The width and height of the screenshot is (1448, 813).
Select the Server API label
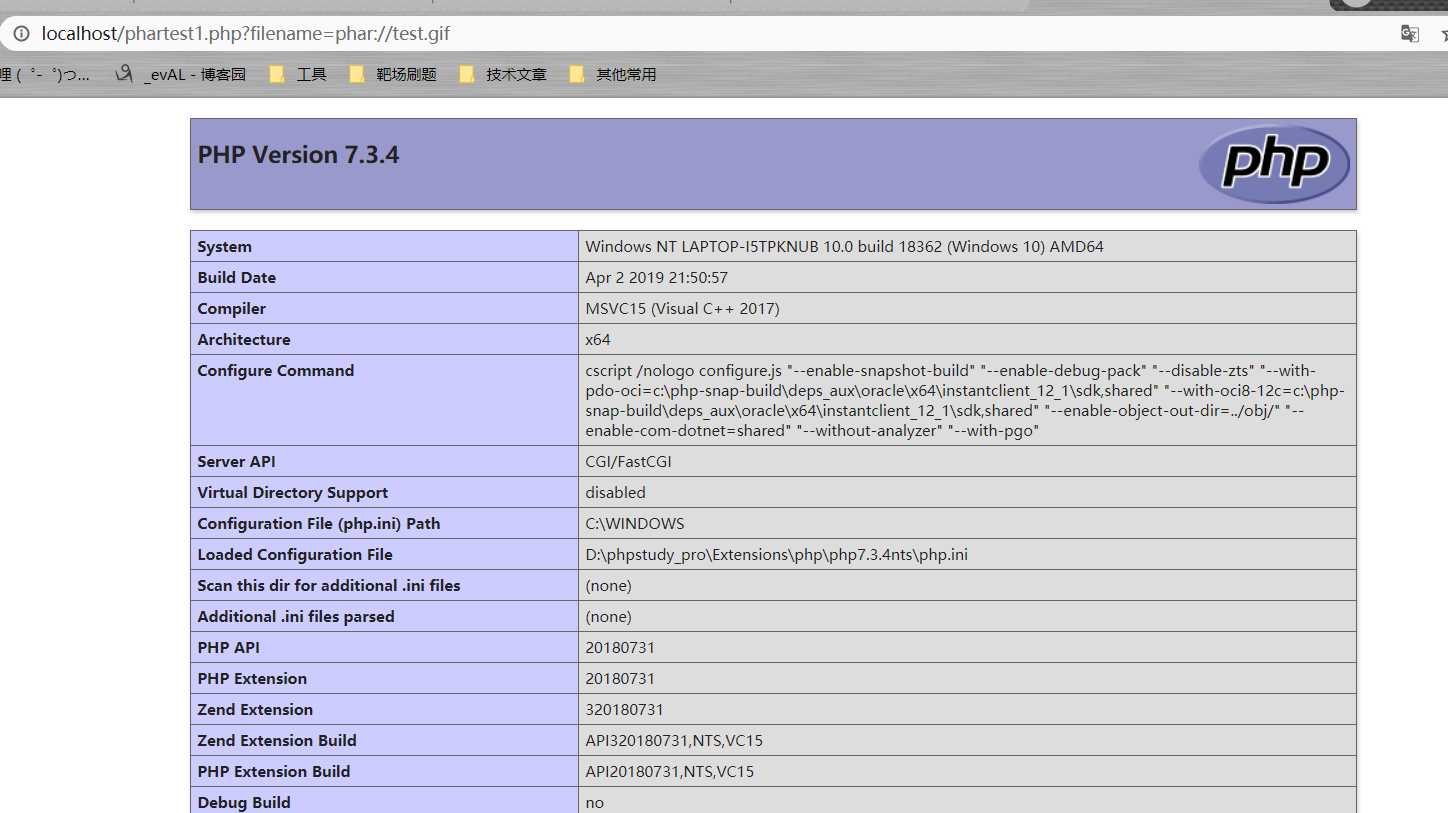236,462
